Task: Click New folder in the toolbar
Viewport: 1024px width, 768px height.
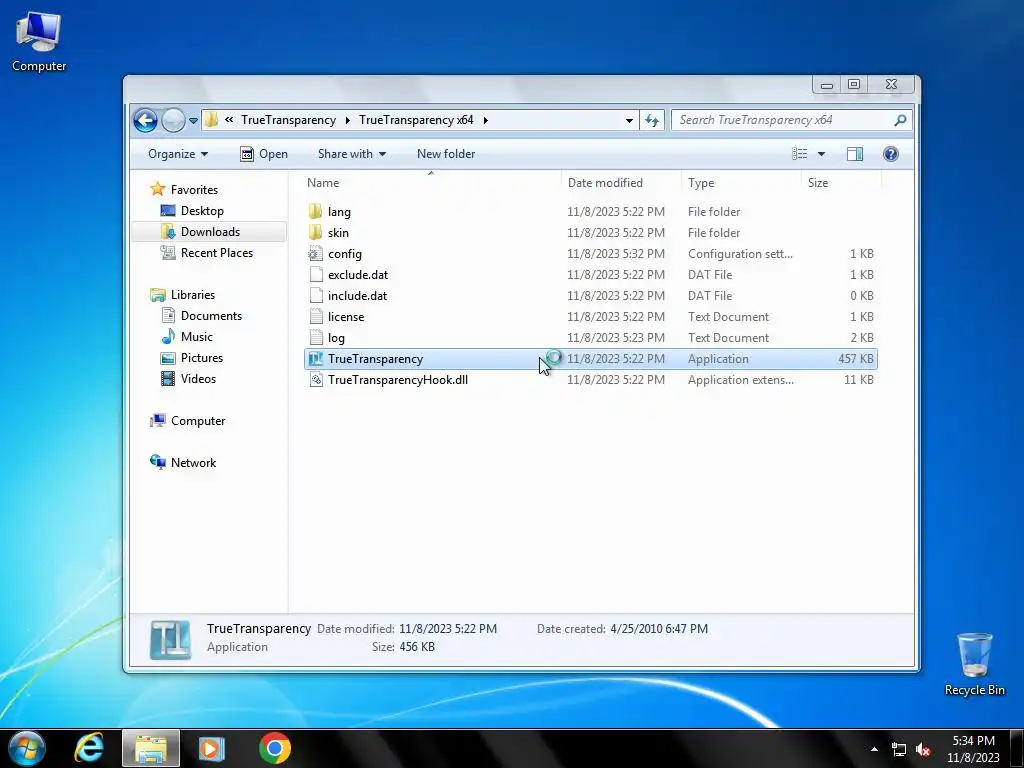Action: click(446, 154)
